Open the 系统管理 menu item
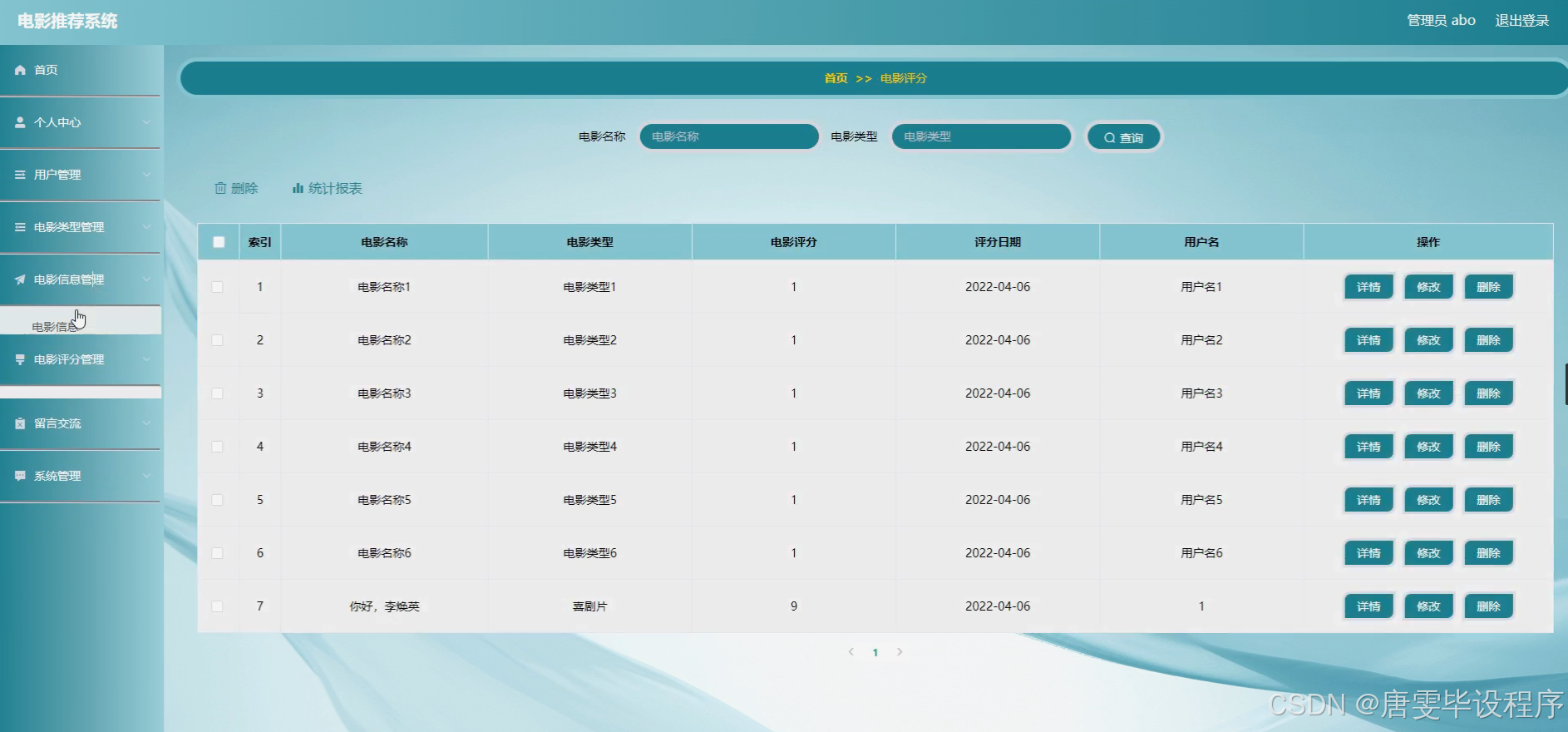The height and width of the screenshot is (732, 1568). click(80, 476)
